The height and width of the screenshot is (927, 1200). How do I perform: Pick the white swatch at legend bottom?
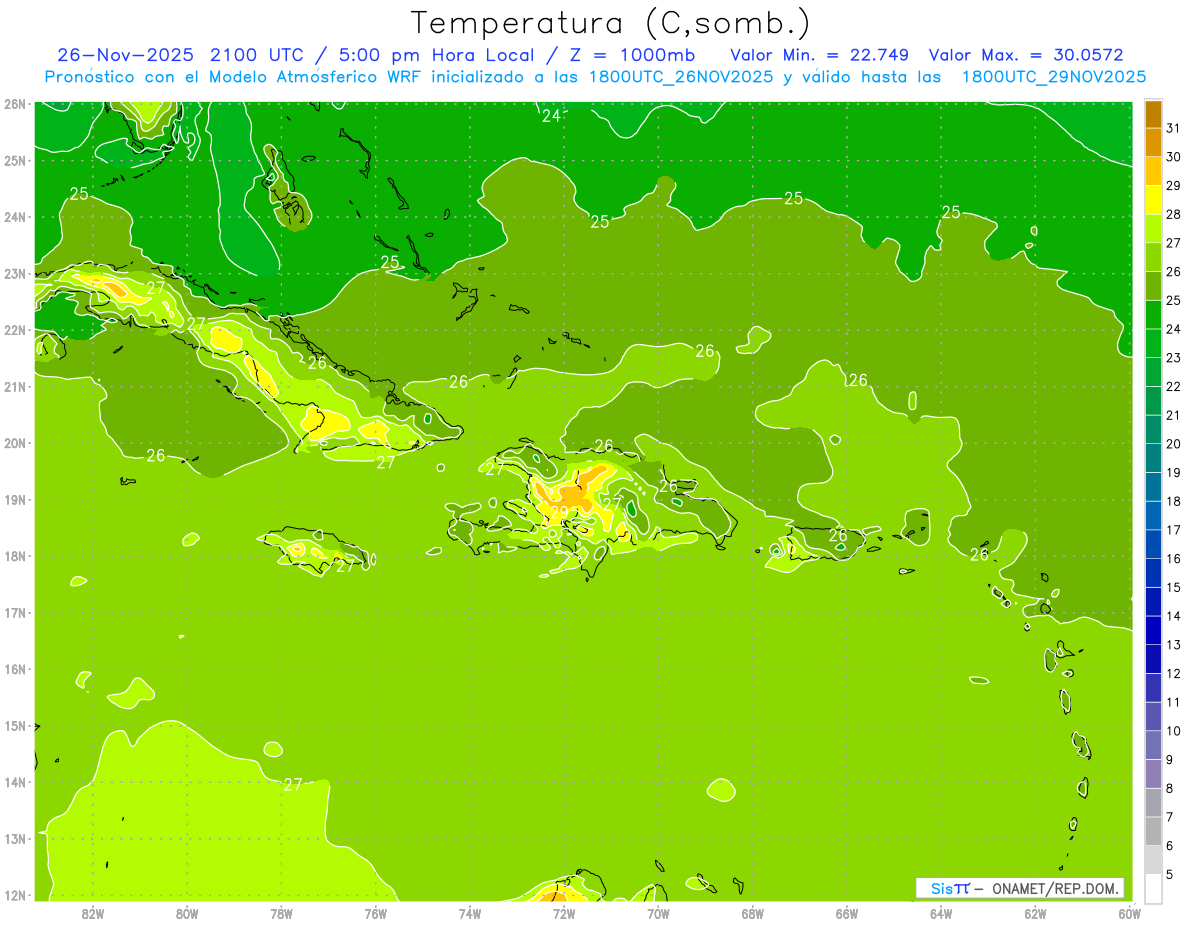tap(1153, 888)
